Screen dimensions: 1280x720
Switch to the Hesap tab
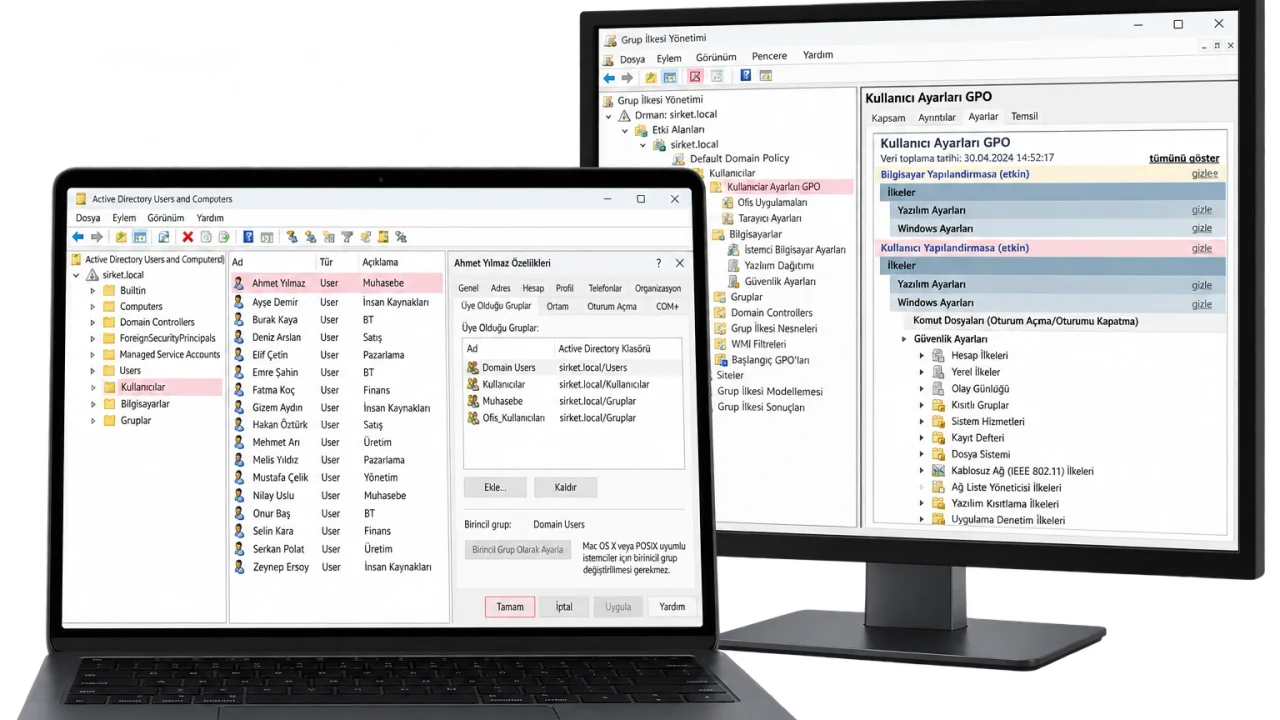[x=533, y=289]
